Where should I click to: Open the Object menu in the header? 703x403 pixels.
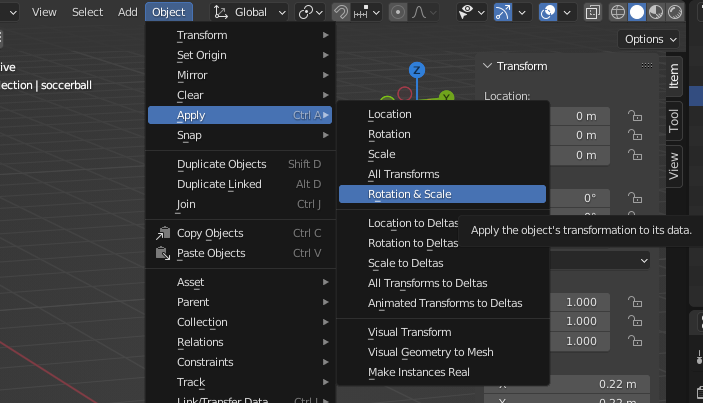pyautogui.click(x=169, y=12)
